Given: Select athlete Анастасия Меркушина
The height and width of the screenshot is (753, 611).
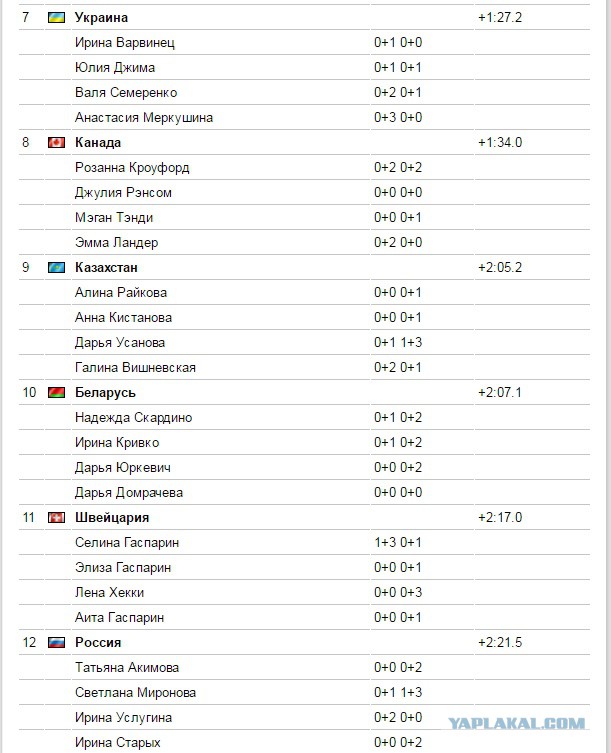Looking at the screenshot, I should click(144, 118).
